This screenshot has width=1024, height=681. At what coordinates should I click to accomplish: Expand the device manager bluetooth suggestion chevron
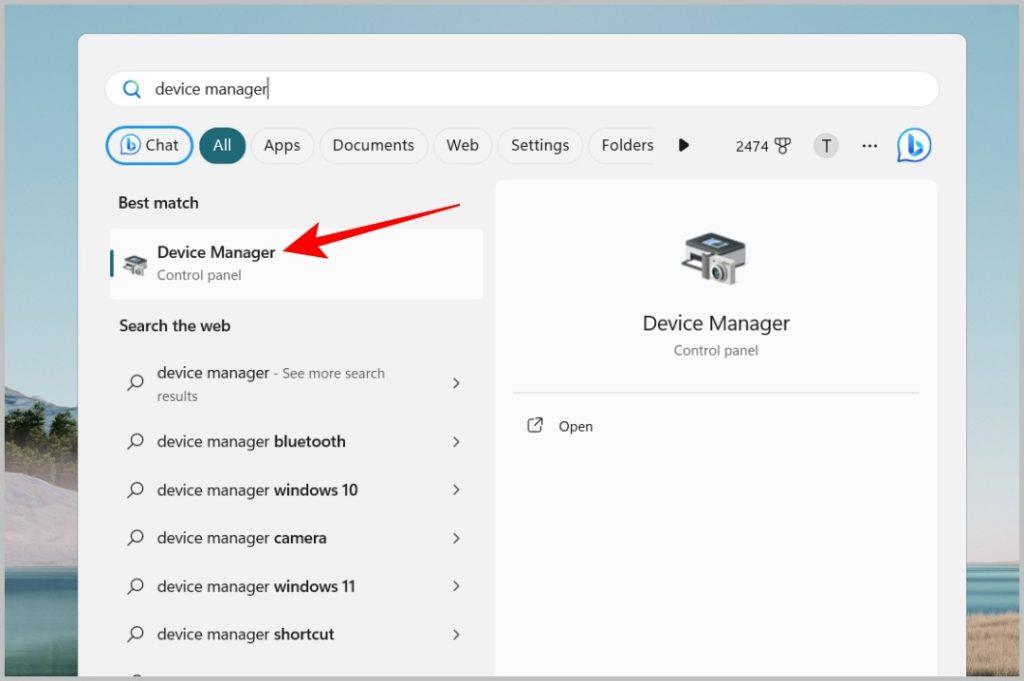[x=456, y=442]
